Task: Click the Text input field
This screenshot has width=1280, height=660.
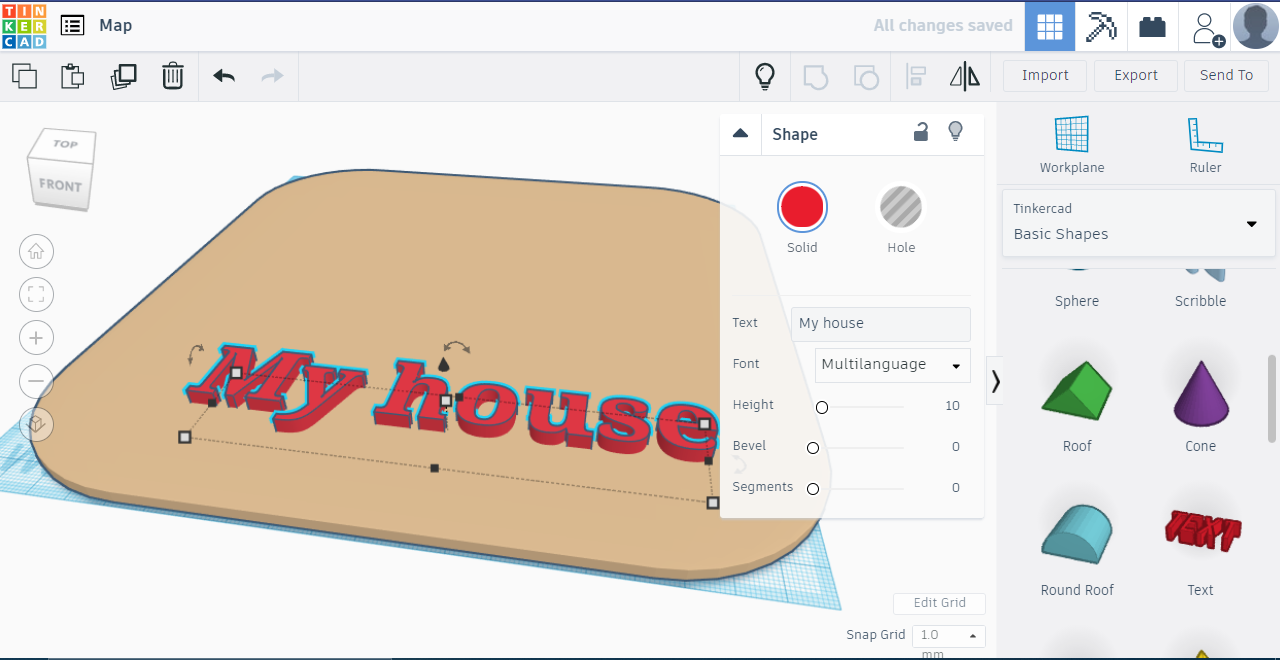Action: point(881,324)
